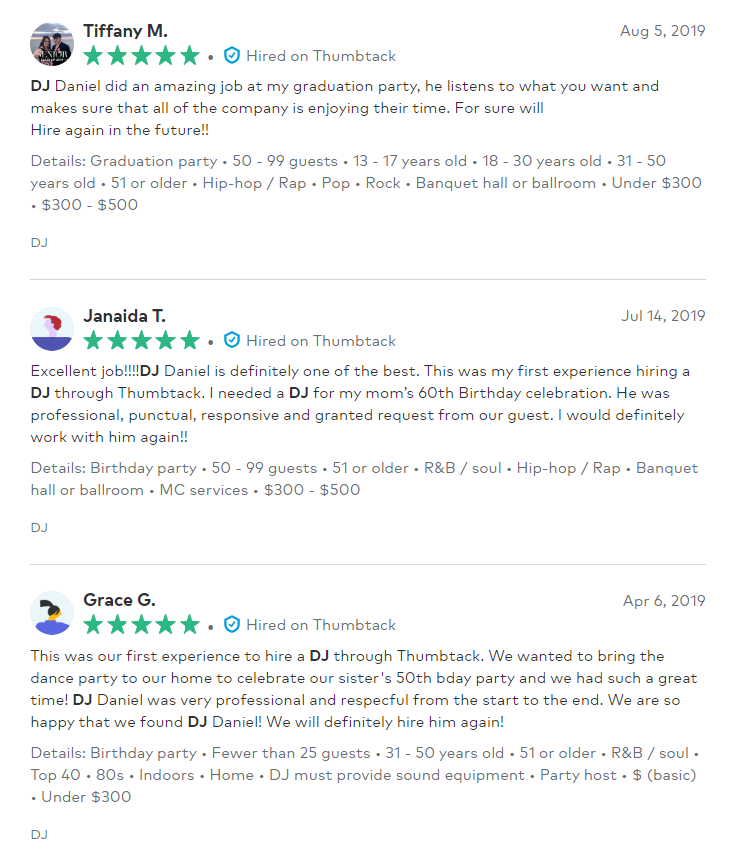This screenshot has width=746, height=855.
Task: Click verified shield icon on Tiffany's review
Action: pyautogui.click(x=232, y=56)
